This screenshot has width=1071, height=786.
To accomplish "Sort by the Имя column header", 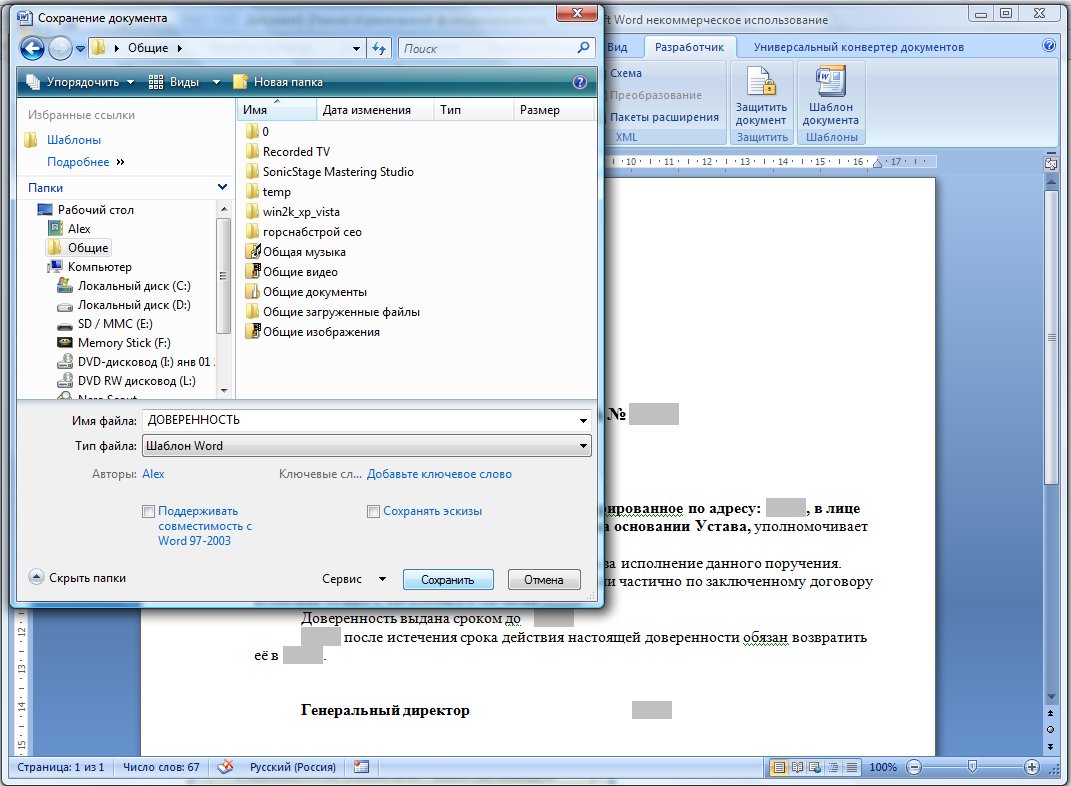I will click(277, 110).
